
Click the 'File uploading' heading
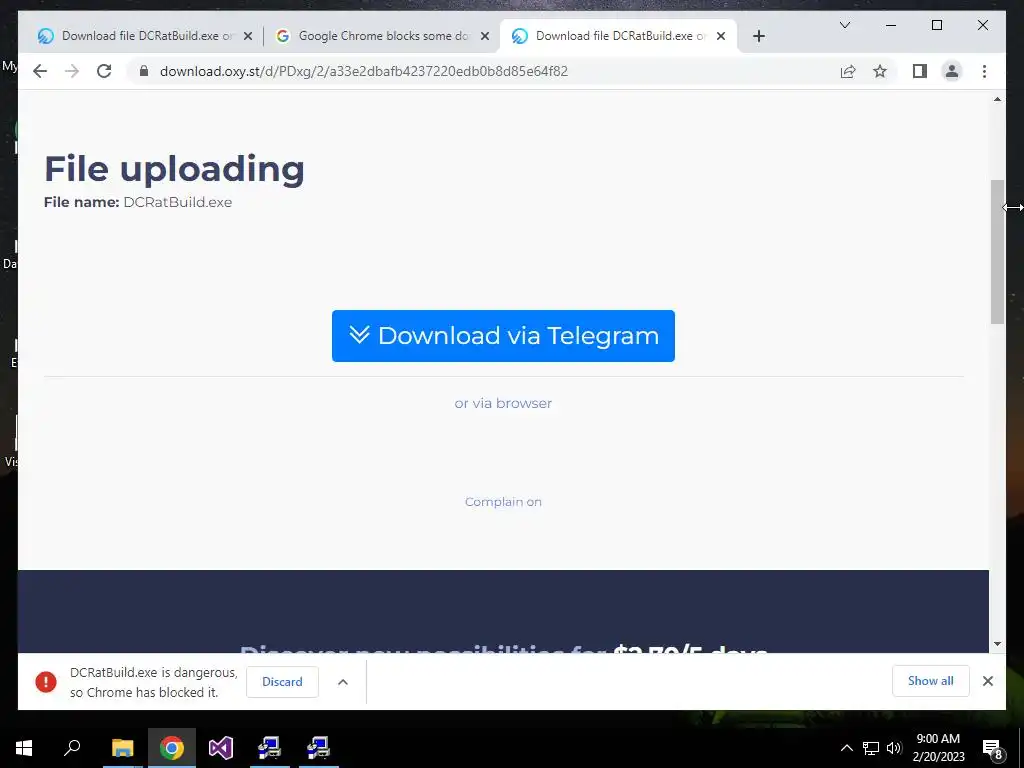(174, 168)
